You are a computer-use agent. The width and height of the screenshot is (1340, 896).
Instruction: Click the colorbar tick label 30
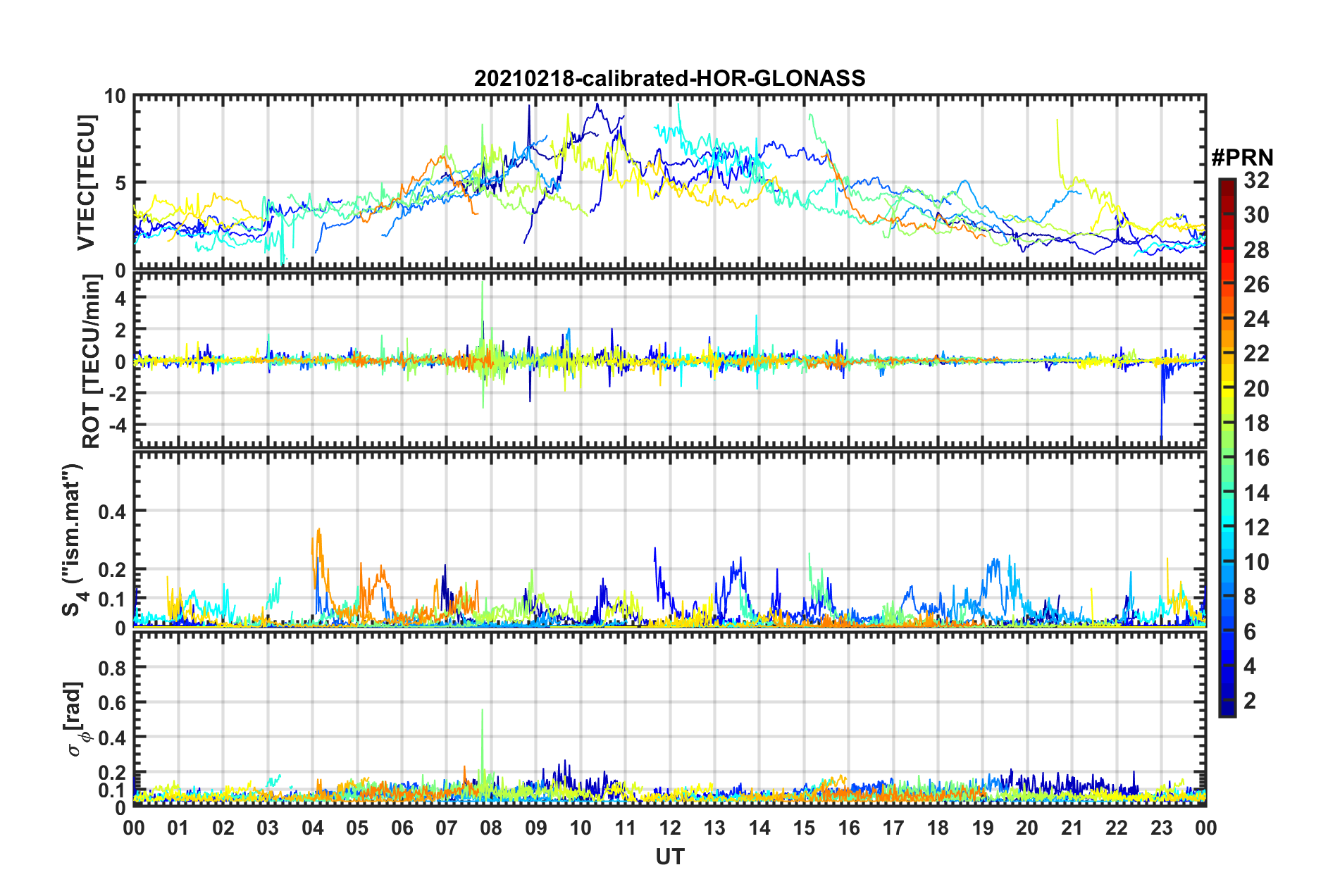click(x=1256, y=215)
